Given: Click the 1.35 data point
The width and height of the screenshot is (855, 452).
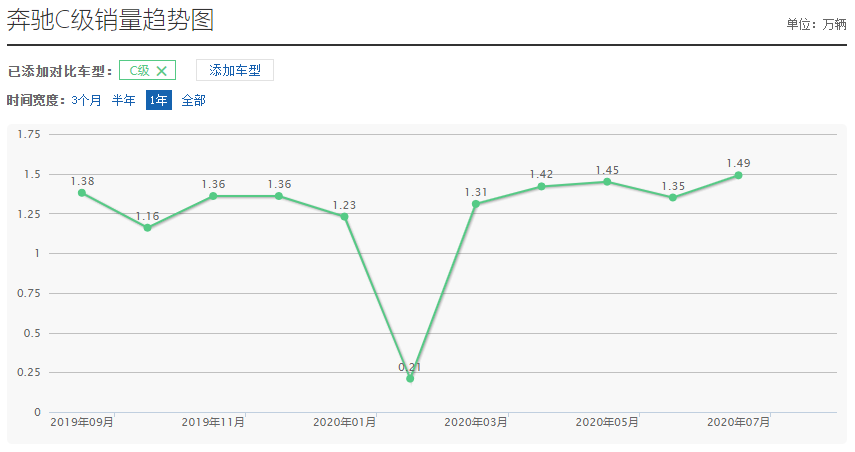Looking at the screenshot, I should (673, 197).
